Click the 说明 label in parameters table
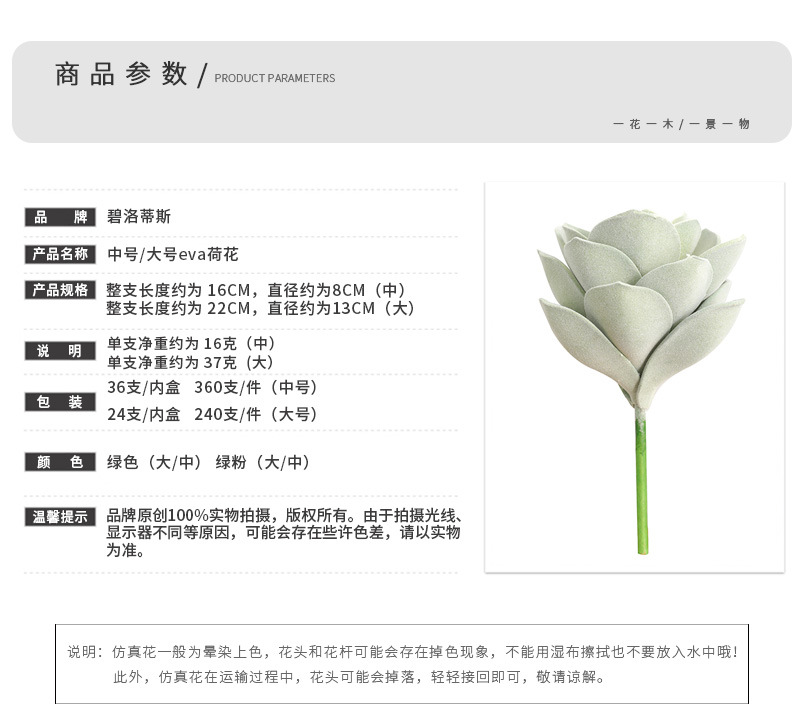800x724 pixels. 60,351
